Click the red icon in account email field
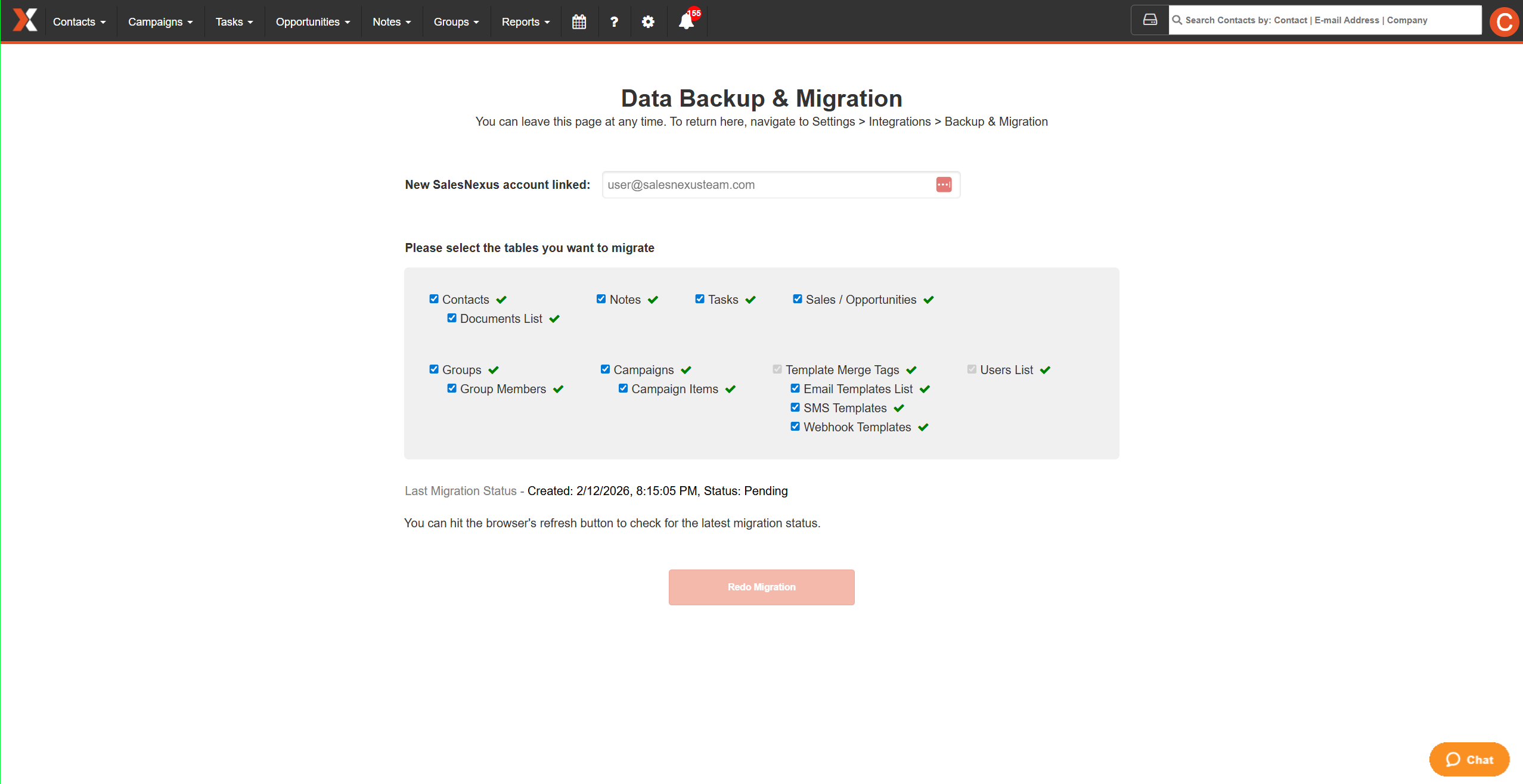Screen dimensions: 1523x784 pos(944,185)
